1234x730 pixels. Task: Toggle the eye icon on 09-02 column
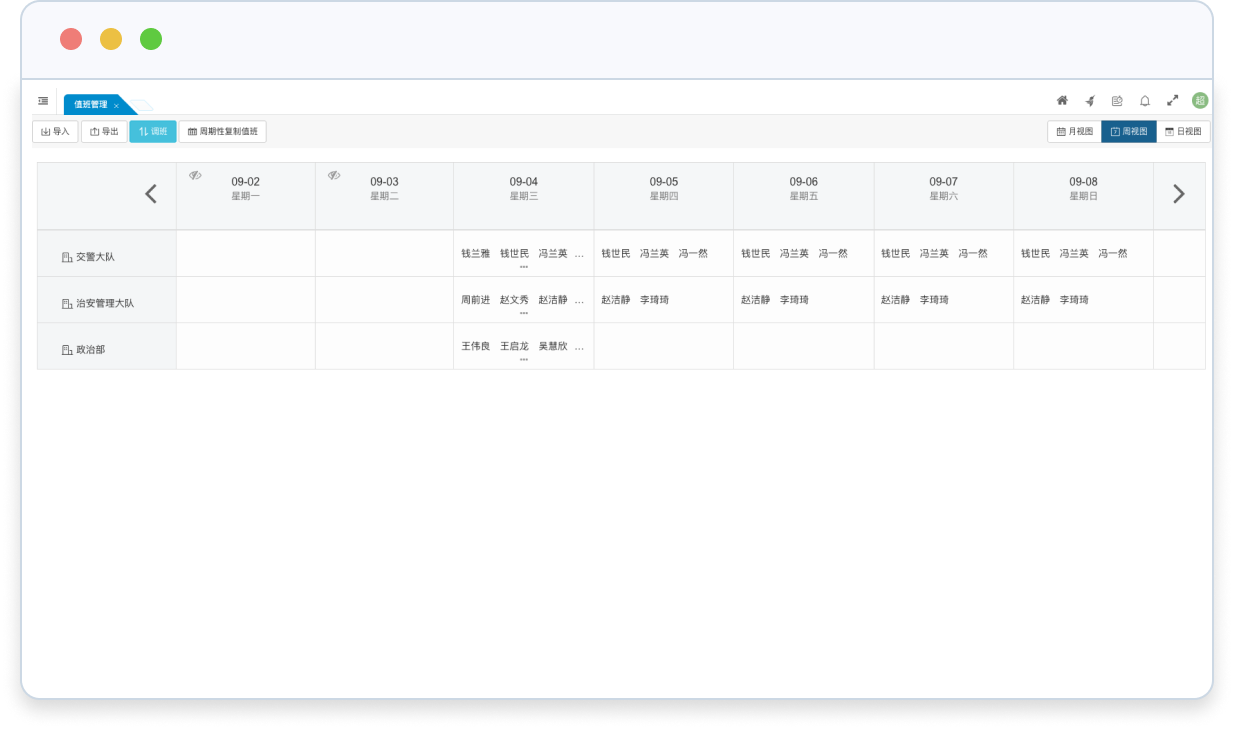click(195, 176)
